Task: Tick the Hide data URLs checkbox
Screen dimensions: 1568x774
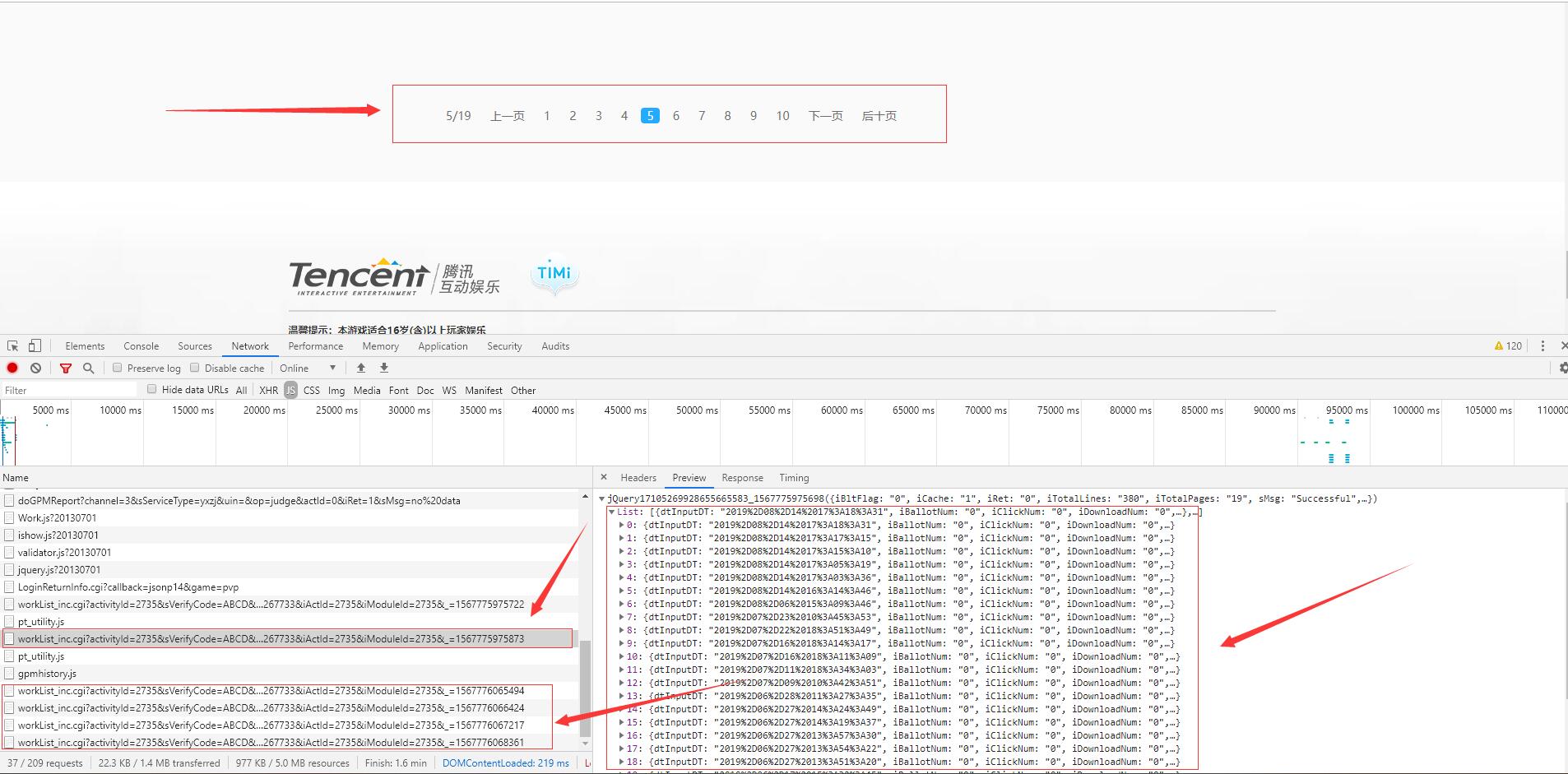Action: pyautogui.click(x=151, y=390)
